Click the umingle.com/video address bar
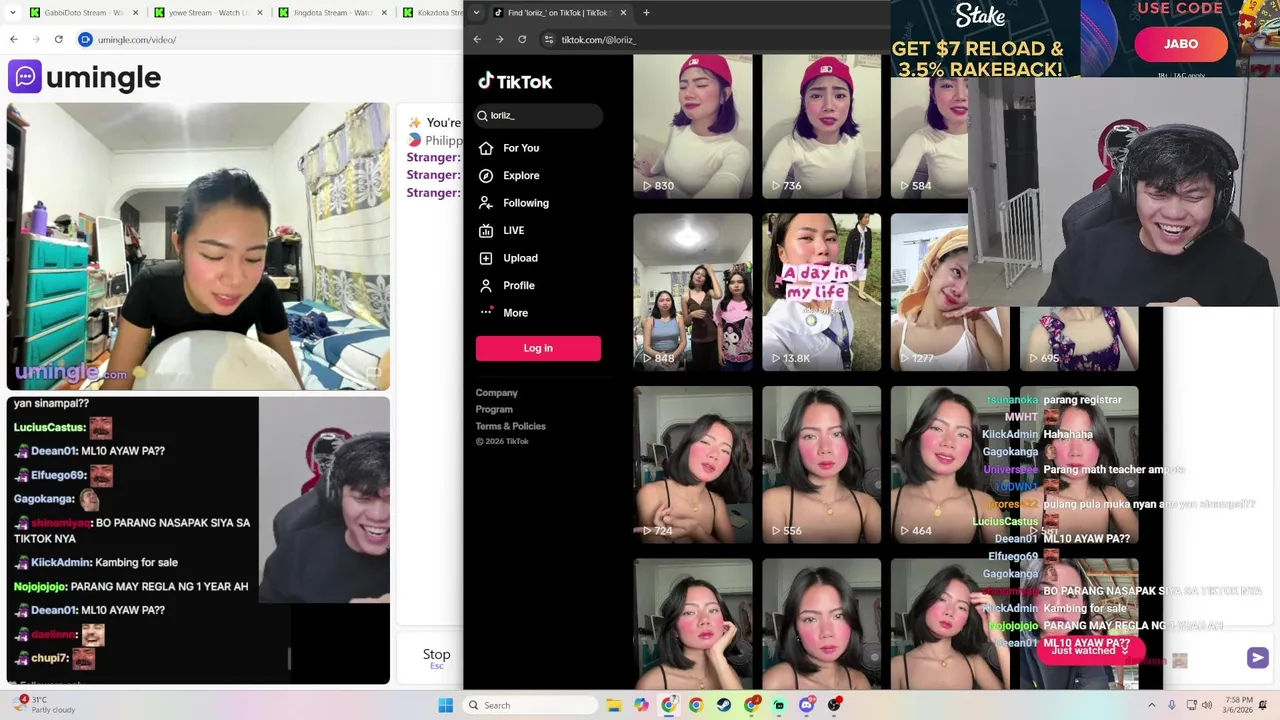1280x720 pixels. click(x=270, y=39)
